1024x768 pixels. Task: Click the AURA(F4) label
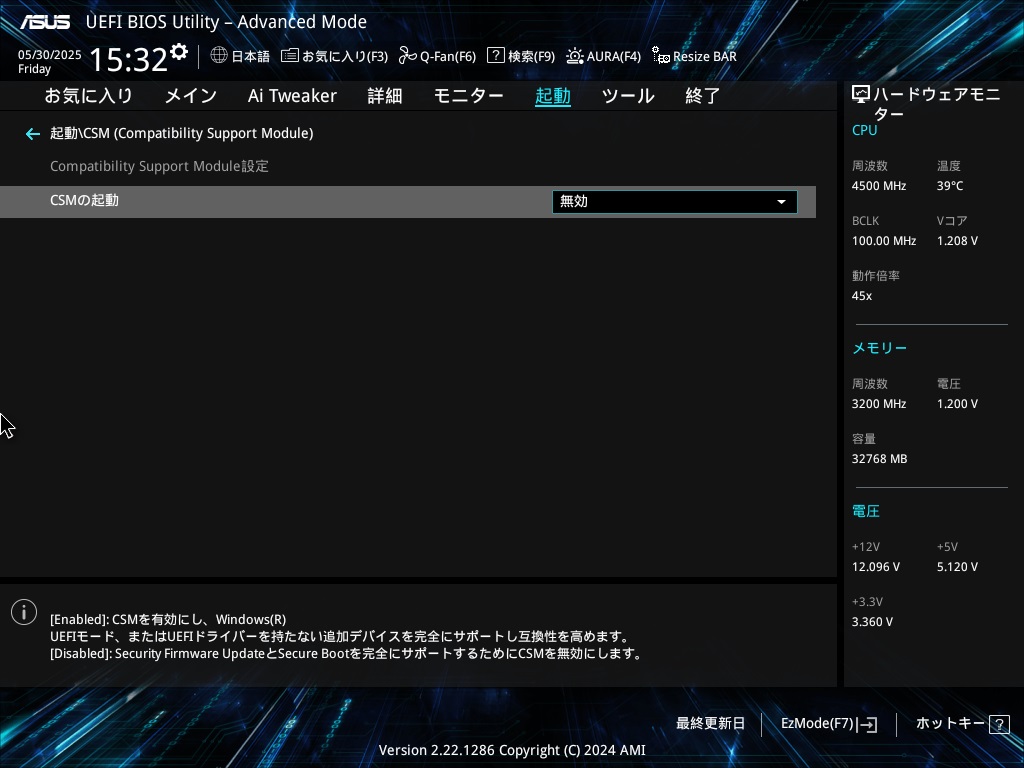pos(614,56)
